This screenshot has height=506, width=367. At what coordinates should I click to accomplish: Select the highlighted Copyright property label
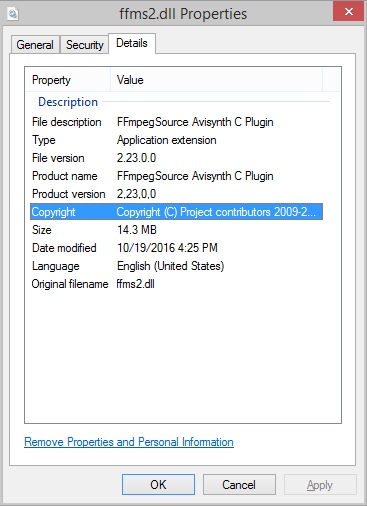53,212
